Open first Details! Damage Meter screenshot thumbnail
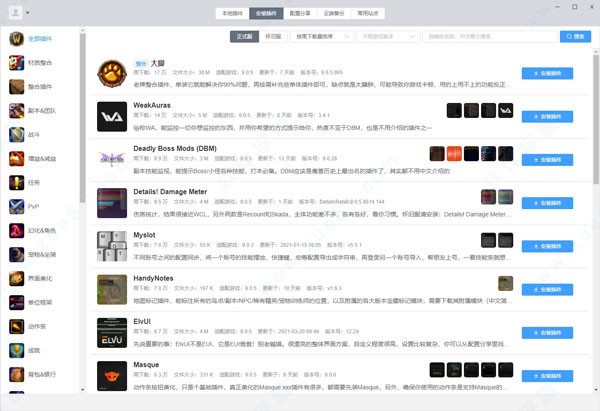This screenshot has width=600, height=411. click(488, 197)
